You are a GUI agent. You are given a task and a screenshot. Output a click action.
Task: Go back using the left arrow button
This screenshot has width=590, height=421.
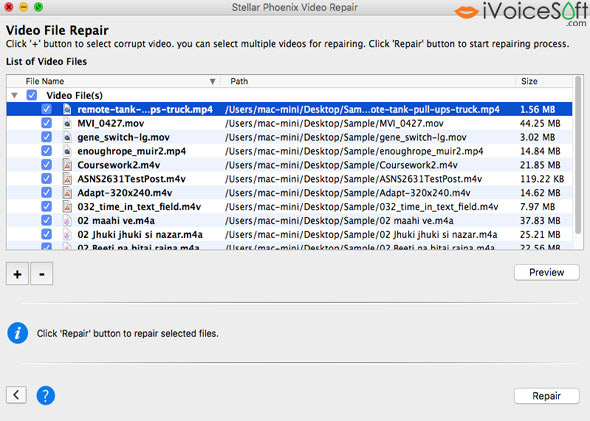16,395
